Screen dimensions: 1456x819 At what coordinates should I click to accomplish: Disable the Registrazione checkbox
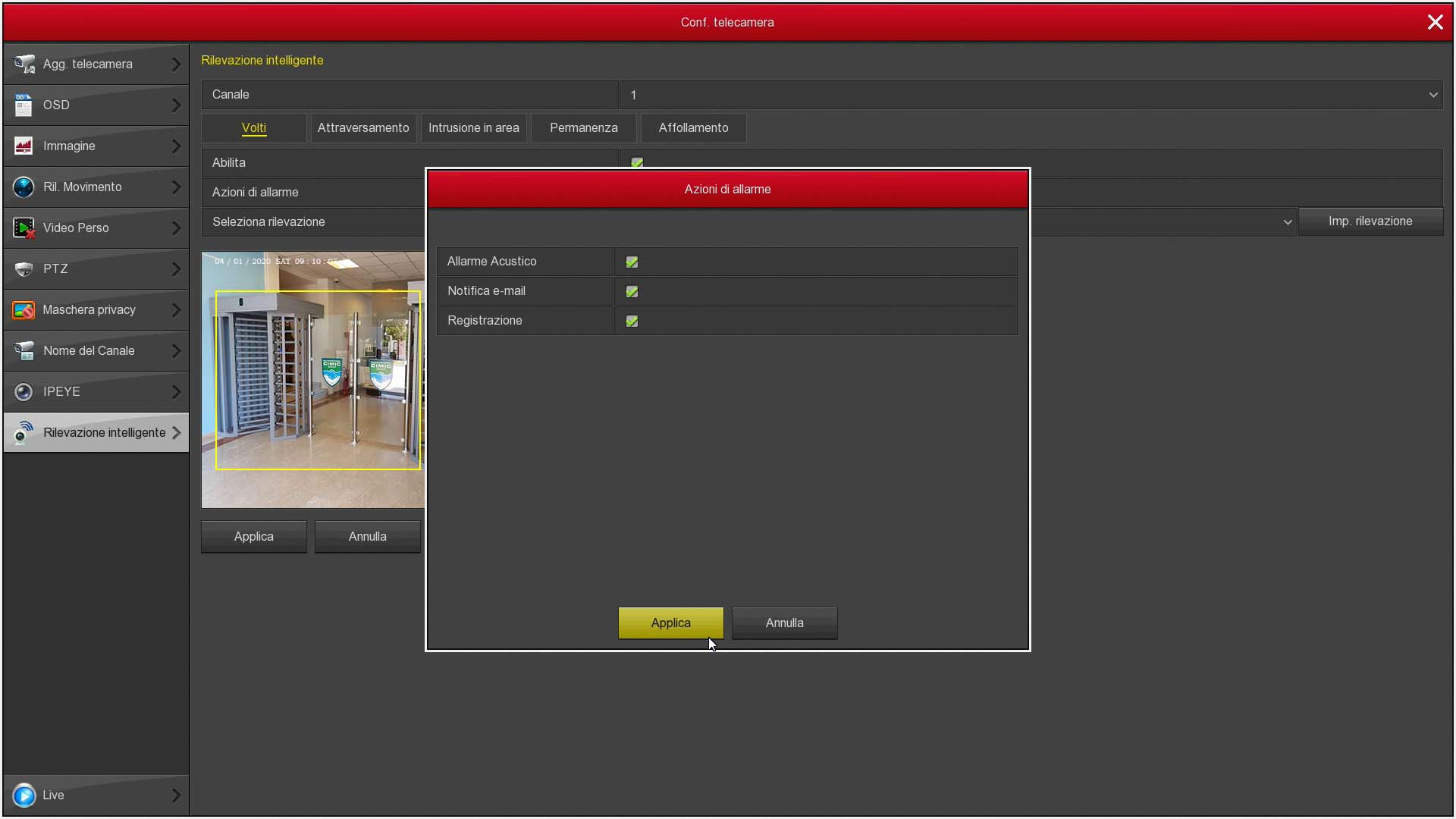click(632, 321)
